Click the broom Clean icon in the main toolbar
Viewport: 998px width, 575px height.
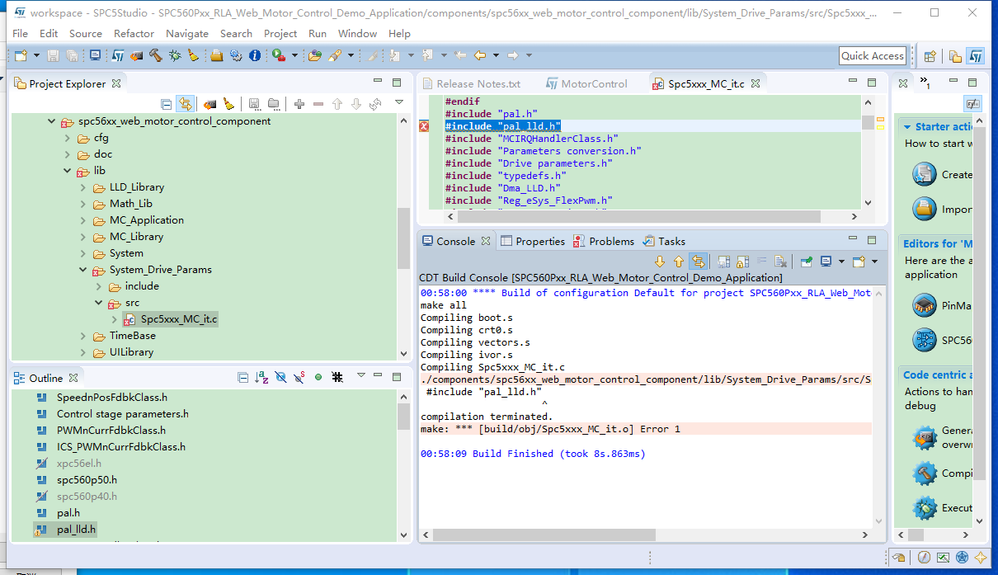pos(193,56)
